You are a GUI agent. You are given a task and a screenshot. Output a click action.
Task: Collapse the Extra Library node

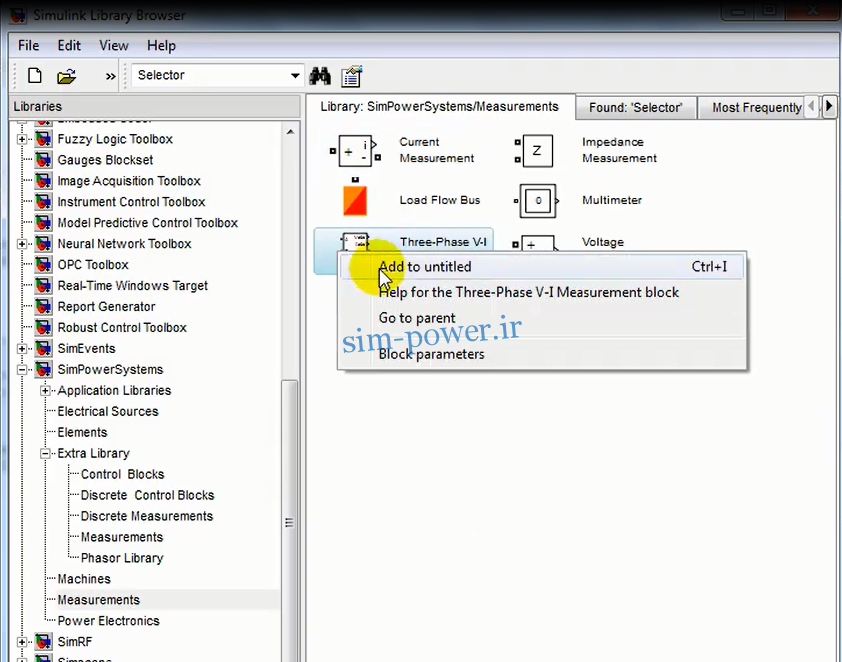pos(45,454)
